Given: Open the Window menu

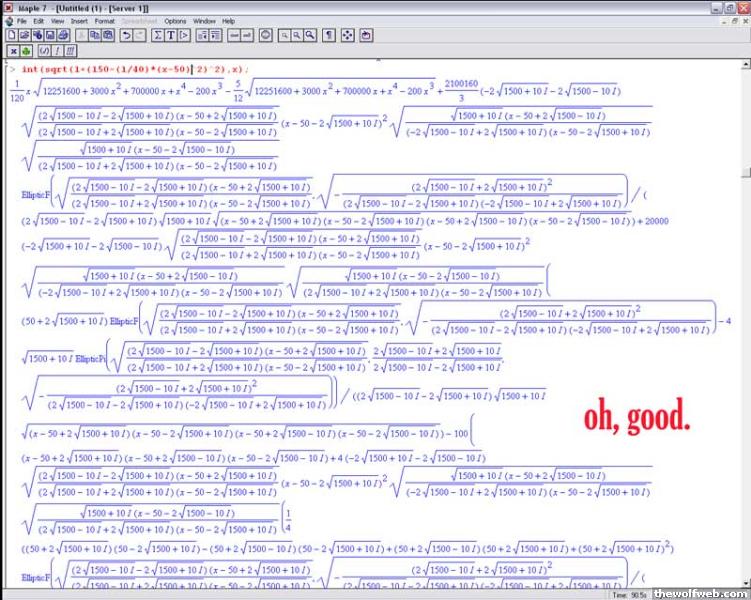Looking at the screenshot, I should pos(204,20).
